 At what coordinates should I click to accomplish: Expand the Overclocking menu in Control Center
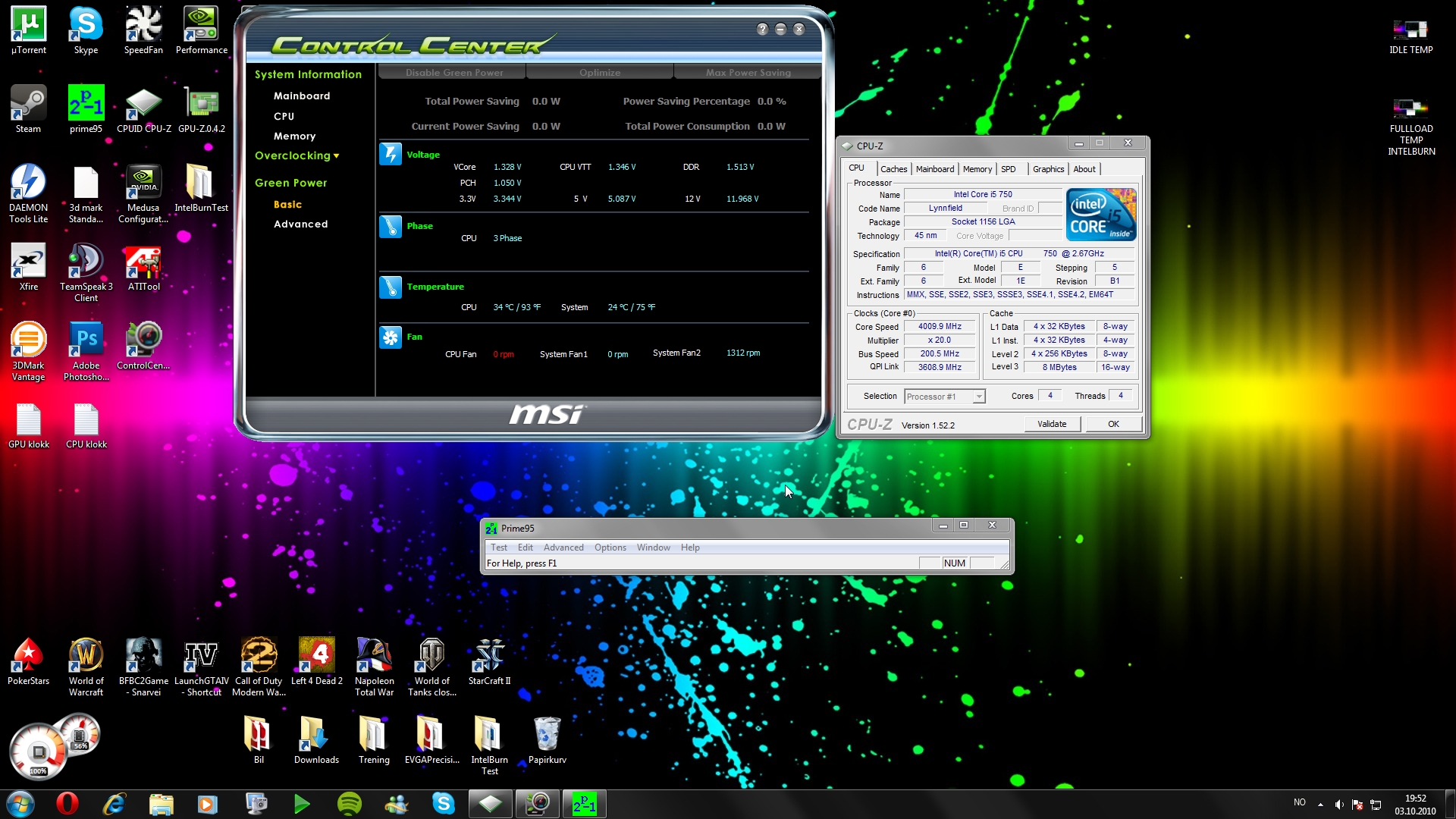pyautogui.click(x=297, y=155)
